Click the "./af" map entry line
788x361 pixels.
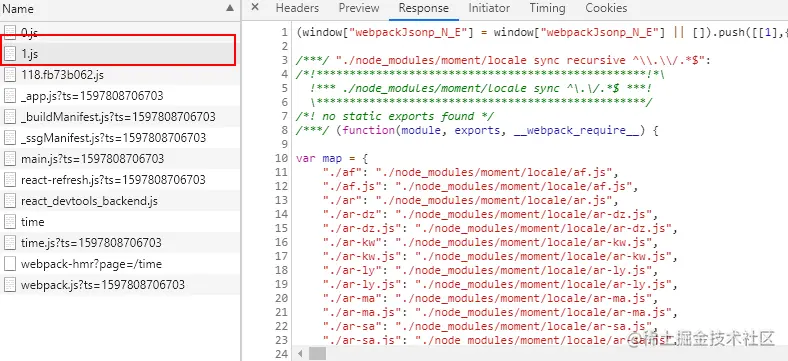click(x=471, y=172)
